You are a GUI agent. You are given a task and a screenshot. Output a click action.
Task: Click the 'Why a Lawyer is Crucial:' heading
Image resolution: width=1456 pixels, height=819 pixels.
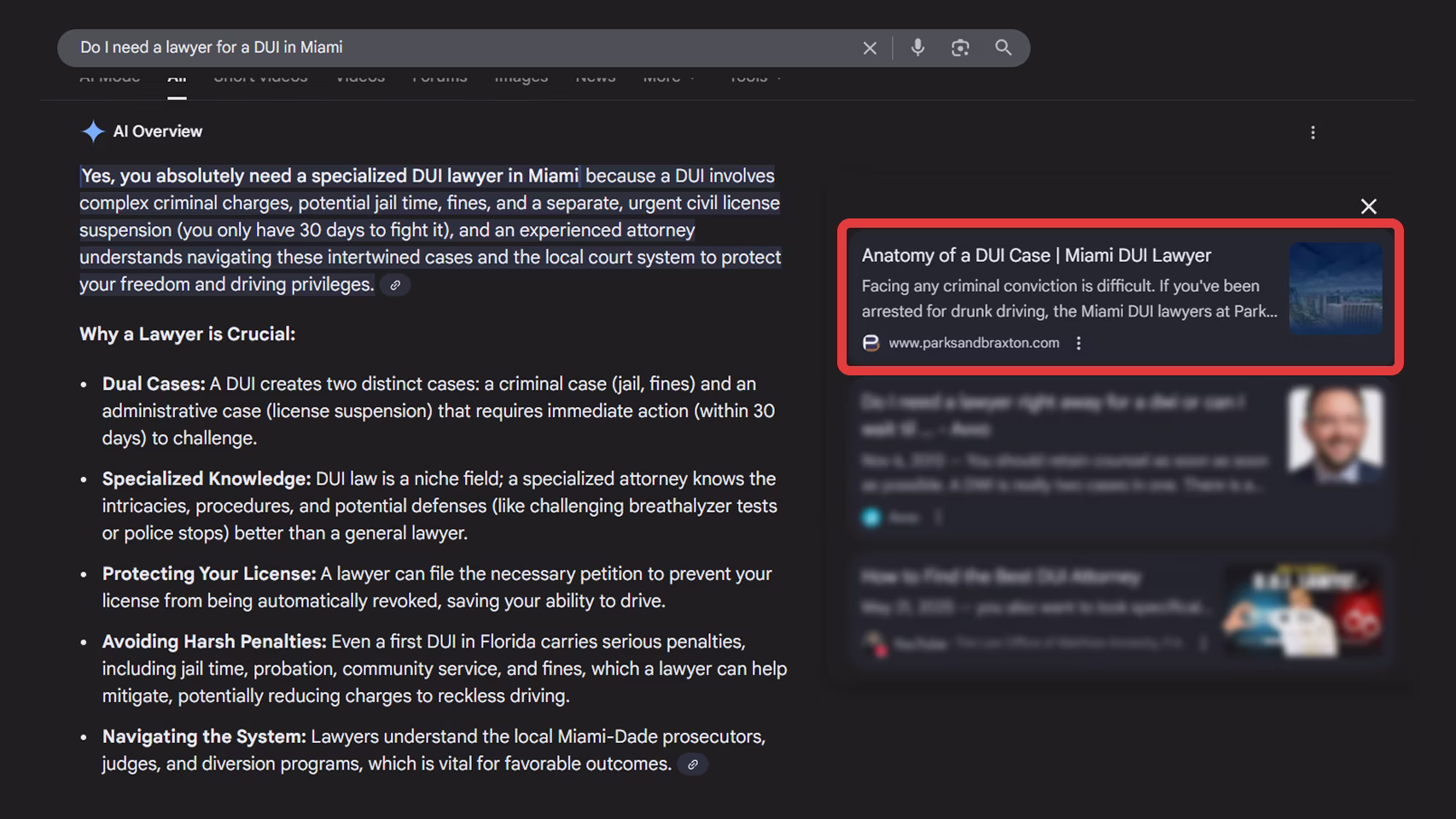[x=187, y=334]
